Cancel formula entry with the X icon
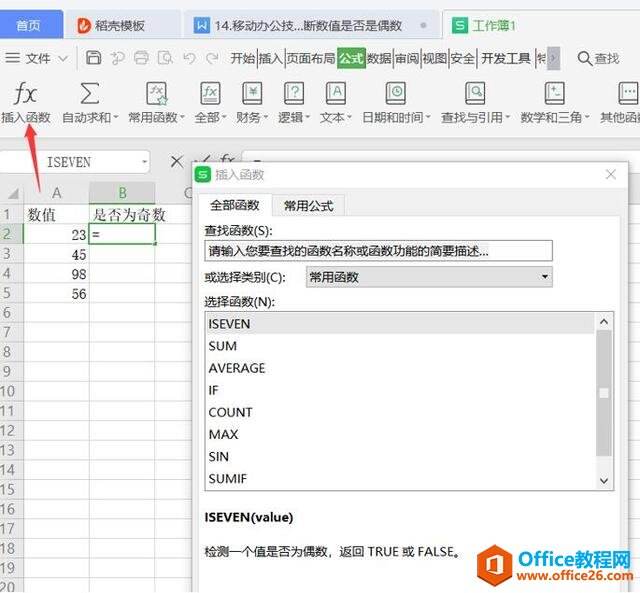Screen dimensions: 640x593 (177, 162)
